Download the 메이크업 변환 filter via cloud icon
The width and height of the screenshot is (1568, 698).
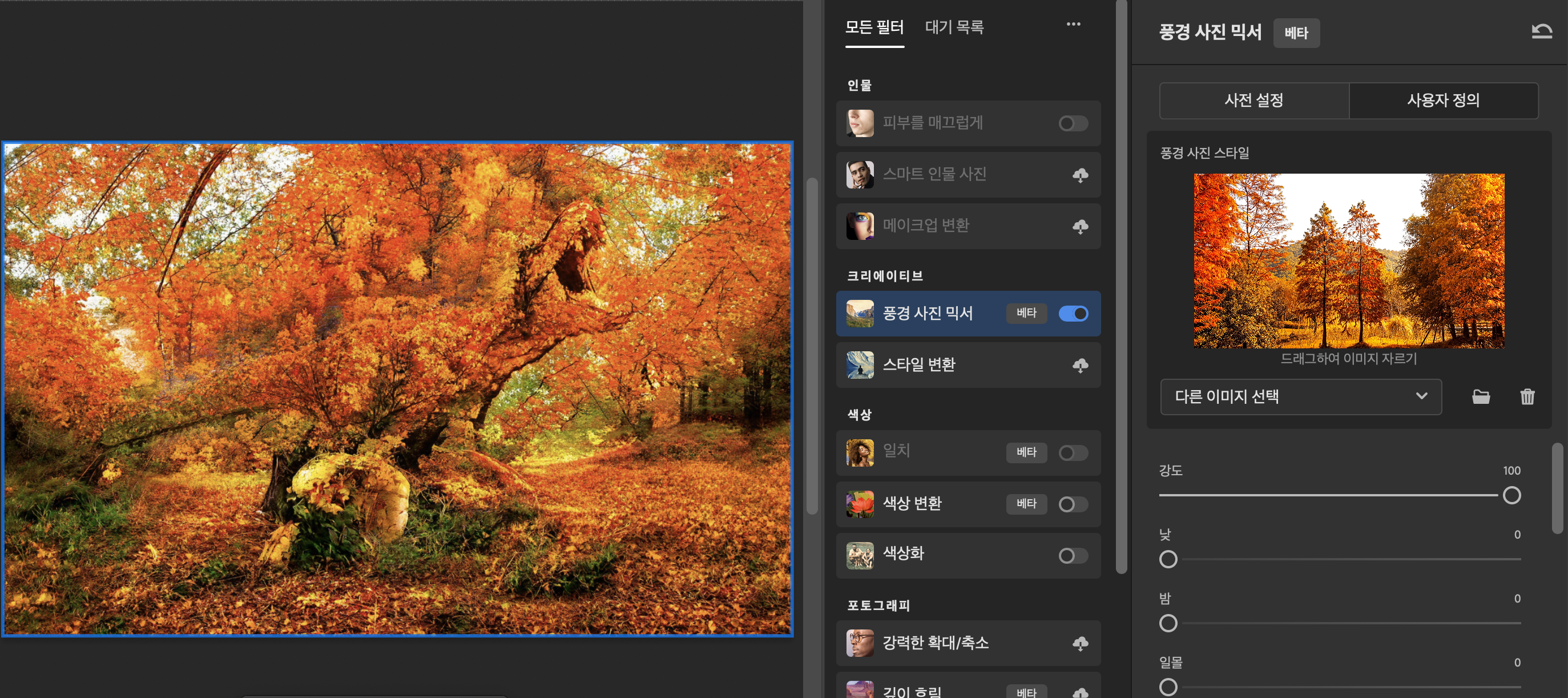[1080, 227]
